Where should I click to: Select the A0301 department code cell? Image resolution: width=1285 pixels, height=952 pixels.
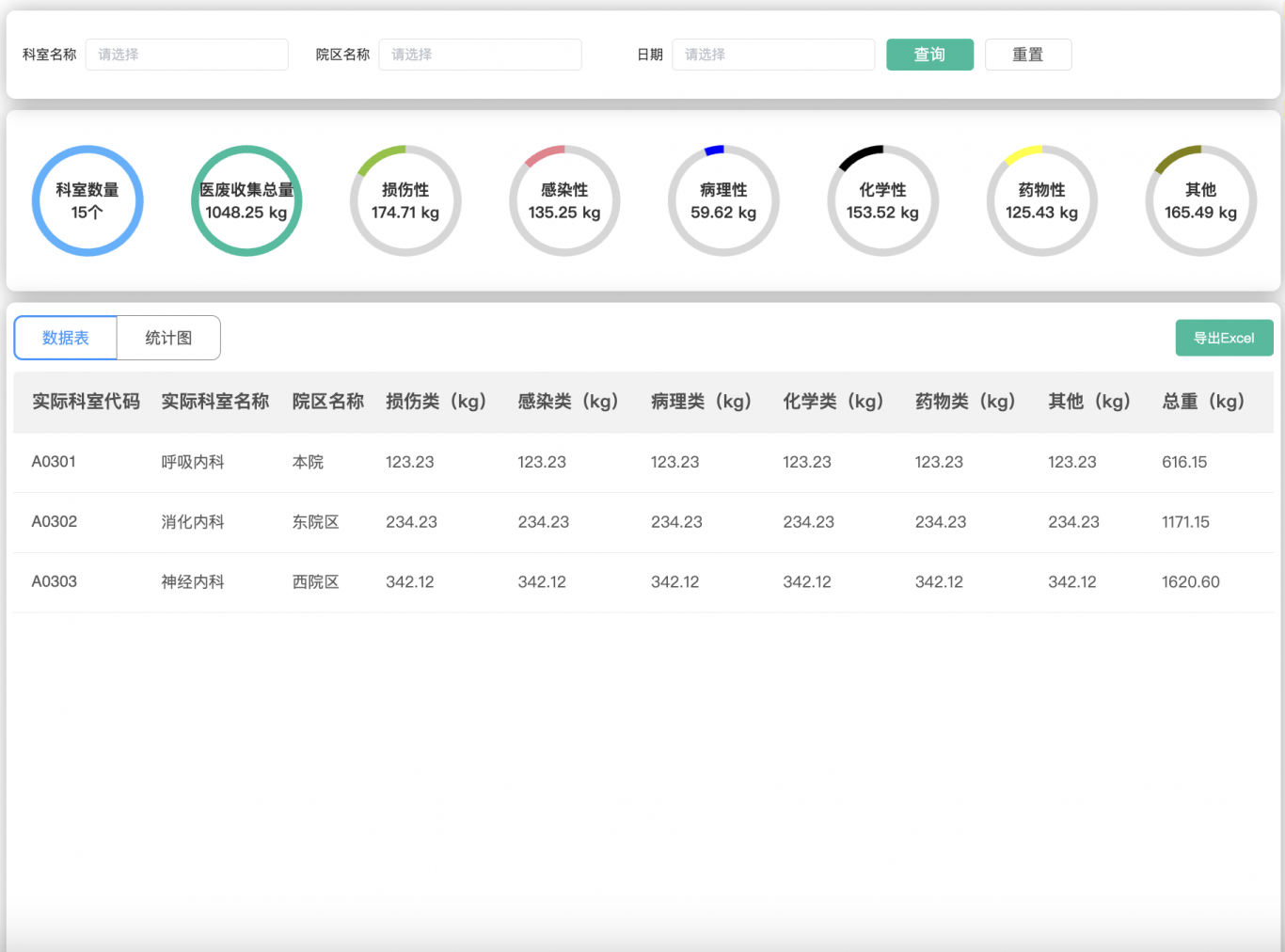click(54, 462)
